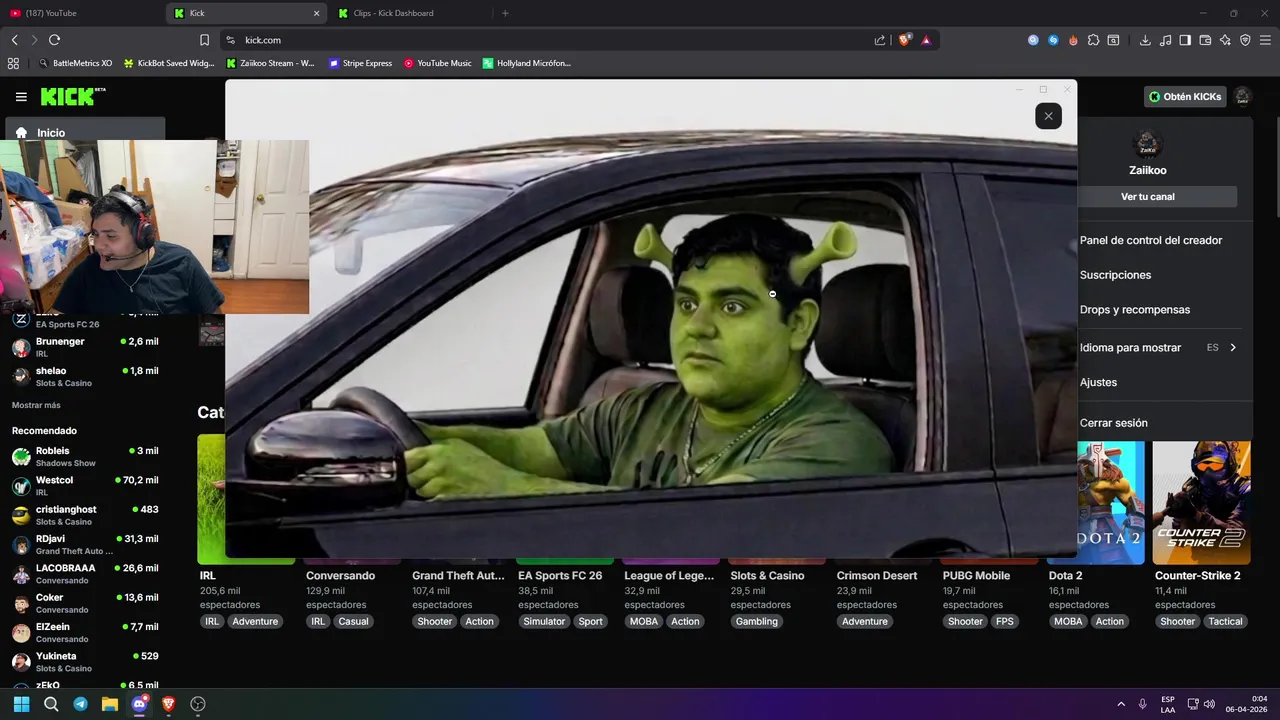Open LACOBRAAA recommended channel
The image size is (1280, 720).
click(x=85, y=574)
